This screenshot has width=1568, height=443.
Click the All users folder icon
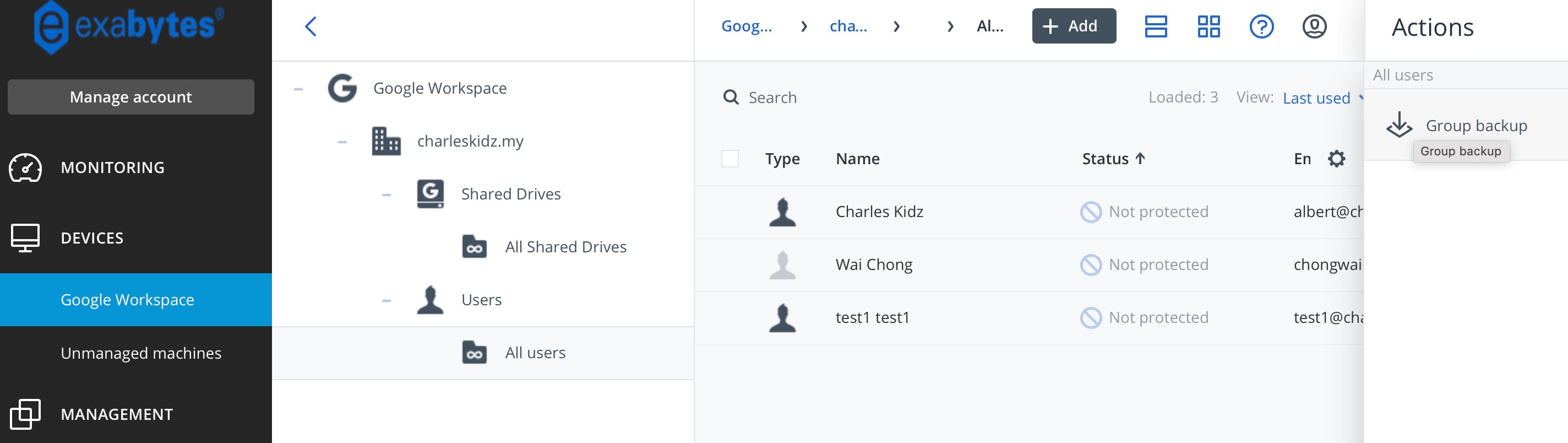point(474,353)
